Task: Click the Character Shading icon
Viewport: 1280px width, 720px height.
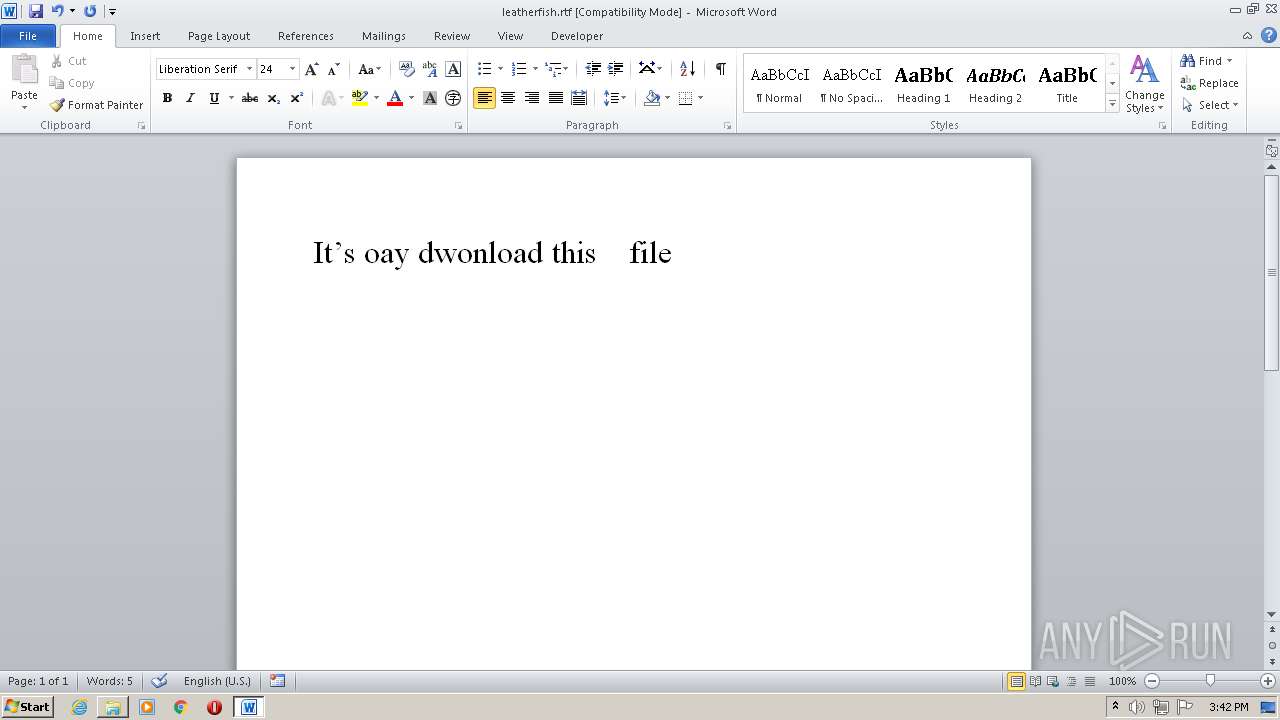Action: pos(430,98)
